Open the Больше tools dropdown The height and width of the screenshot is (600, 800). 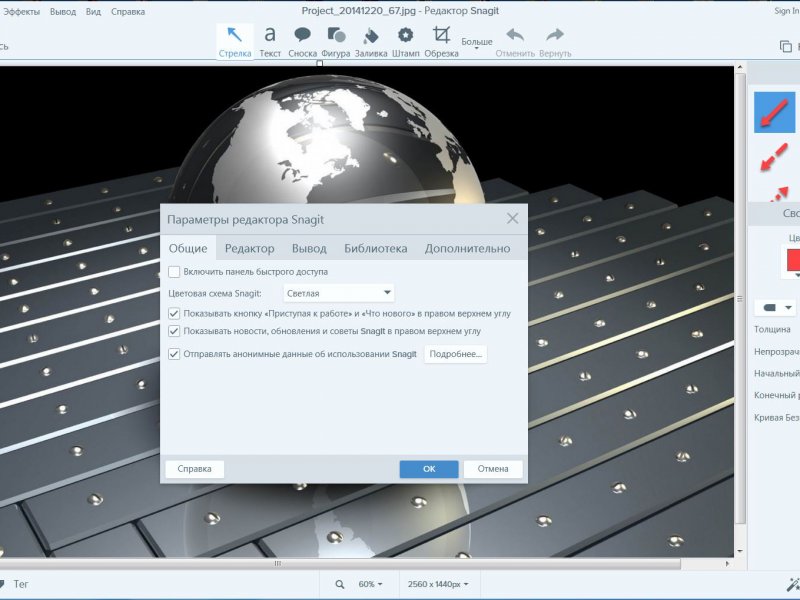point(477,43)
